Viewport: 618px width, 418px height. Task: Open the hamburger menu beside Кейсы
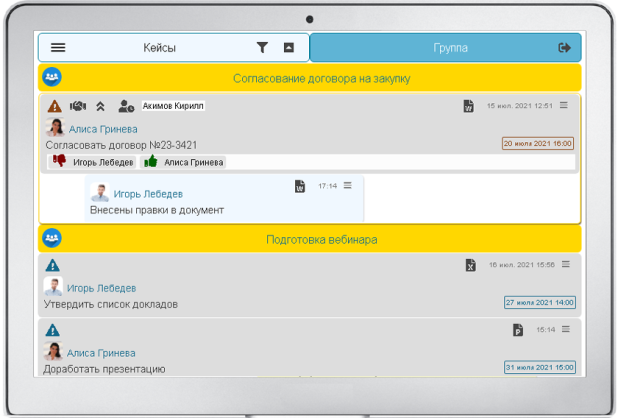coord(58,48)
